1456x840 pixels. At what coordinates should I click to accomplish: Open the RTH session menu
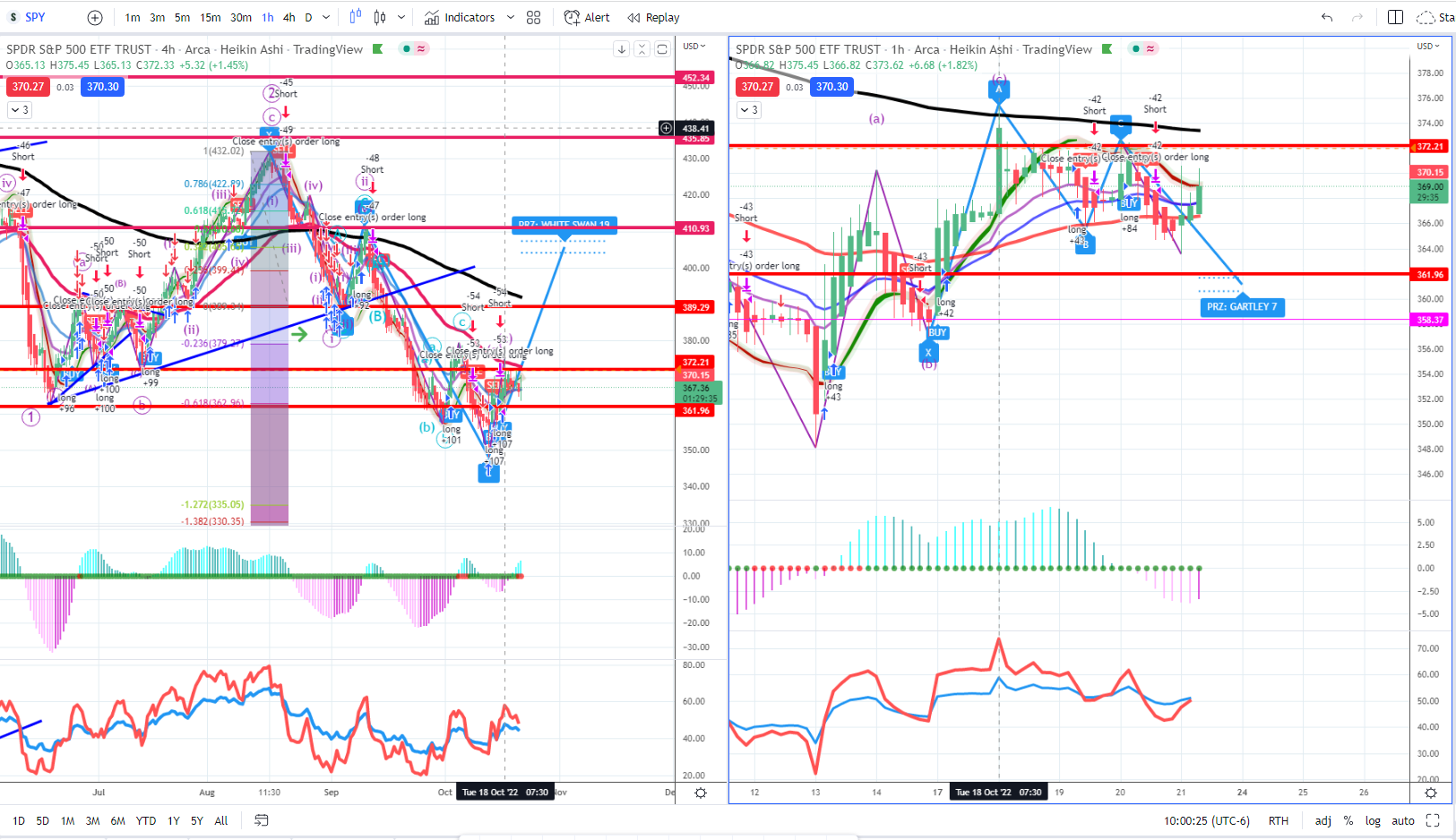[x=1279, y=820]
